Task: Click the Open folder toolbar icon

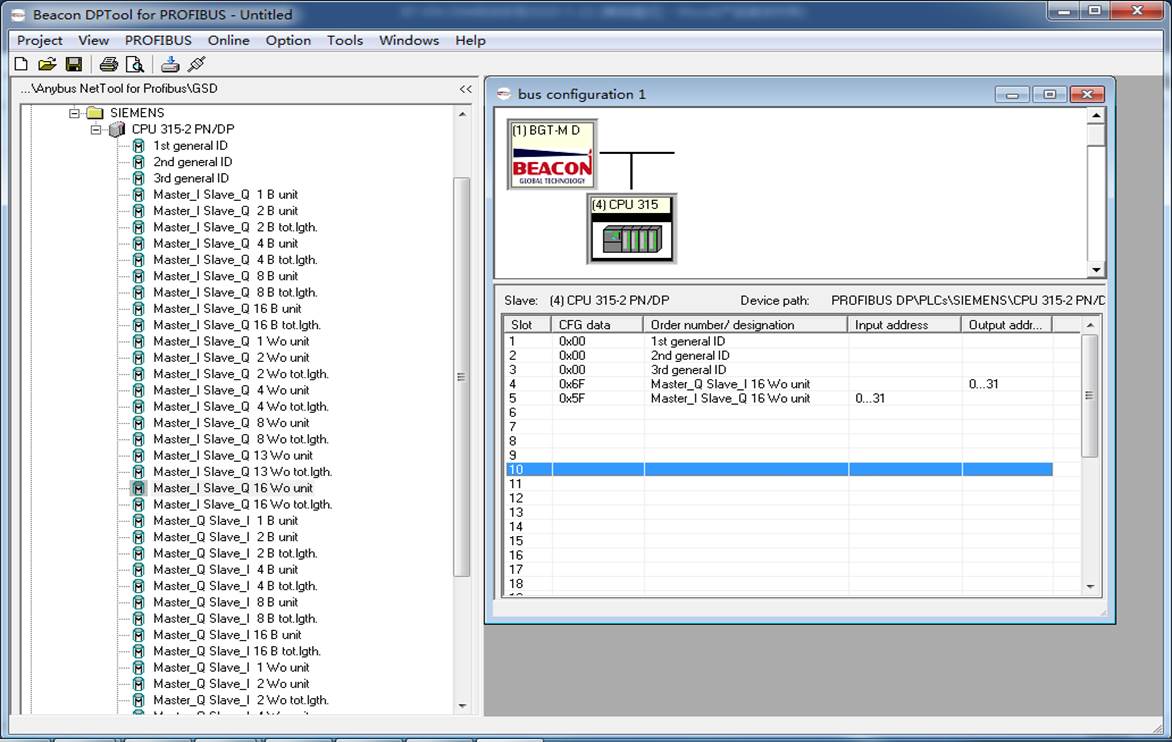Action: [x=47, y=64]
